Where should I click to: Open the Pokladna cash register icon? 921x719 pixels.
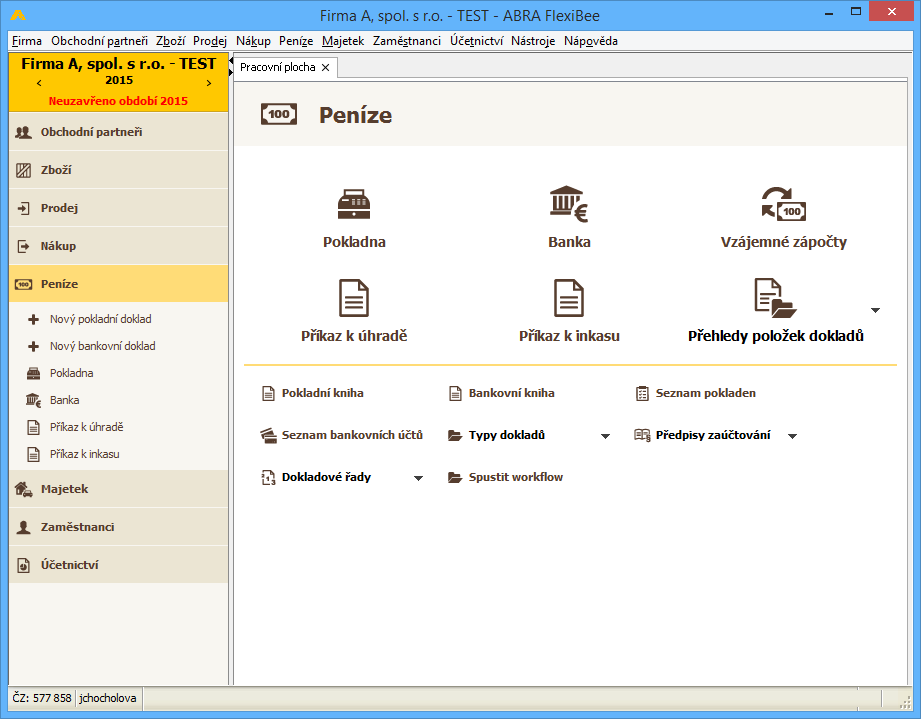354,204
